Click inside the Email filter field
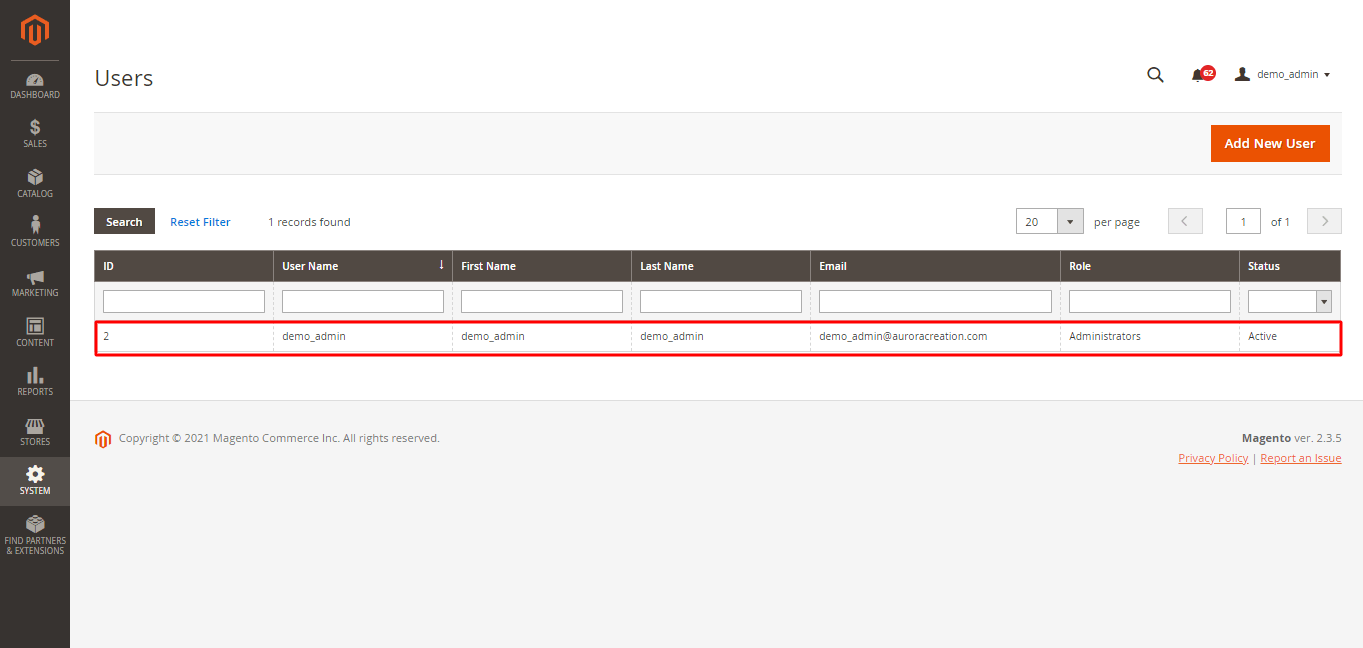1363x648 pixels. pyautogui.click(x=934, y=300)
